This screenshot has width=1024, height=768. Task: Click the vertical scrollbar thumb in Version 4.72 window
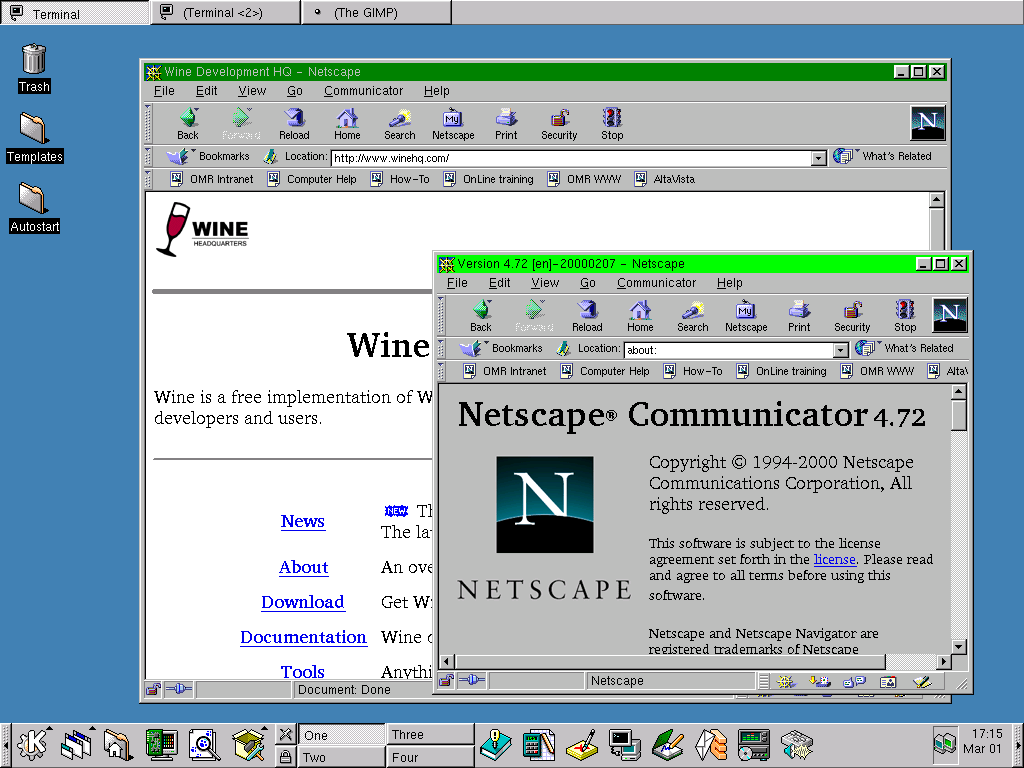point(958,415)
